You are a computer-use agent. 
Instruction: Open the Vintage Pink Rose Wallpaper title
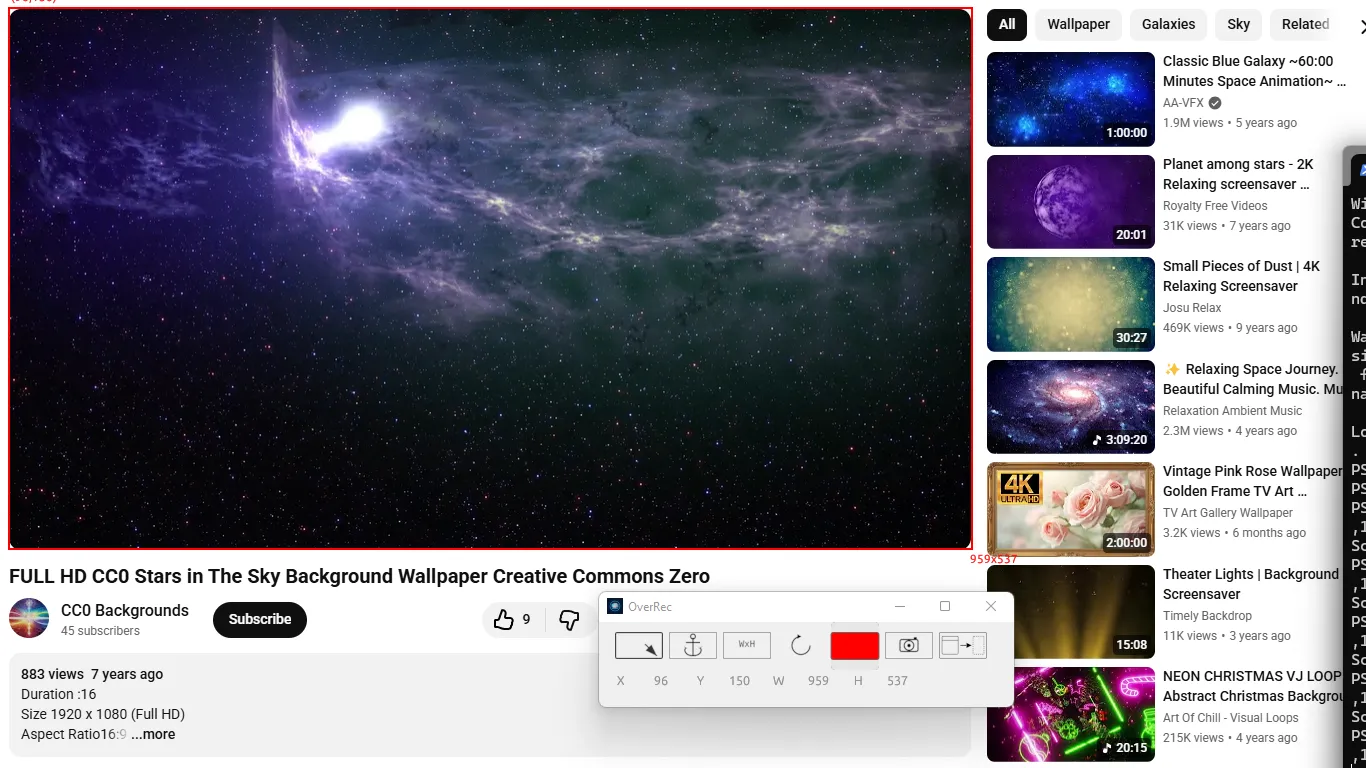coord(1252,481)
